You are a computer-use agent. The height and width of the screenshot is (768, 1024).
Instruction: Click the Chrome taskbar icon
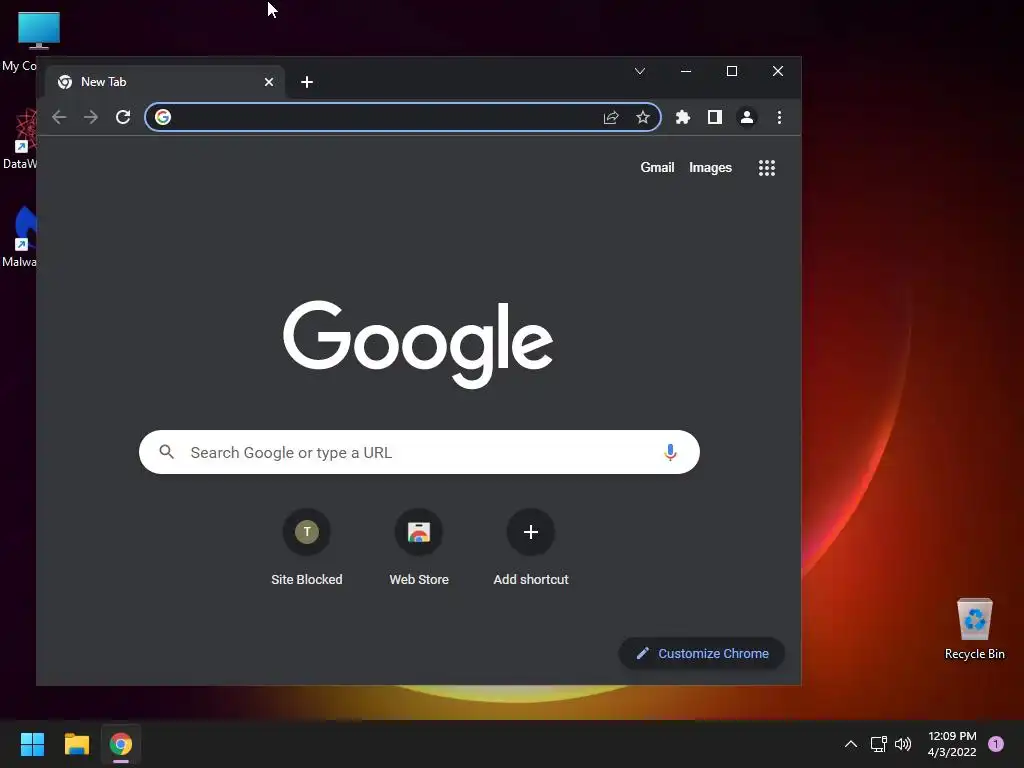click(x=121, y=744)
